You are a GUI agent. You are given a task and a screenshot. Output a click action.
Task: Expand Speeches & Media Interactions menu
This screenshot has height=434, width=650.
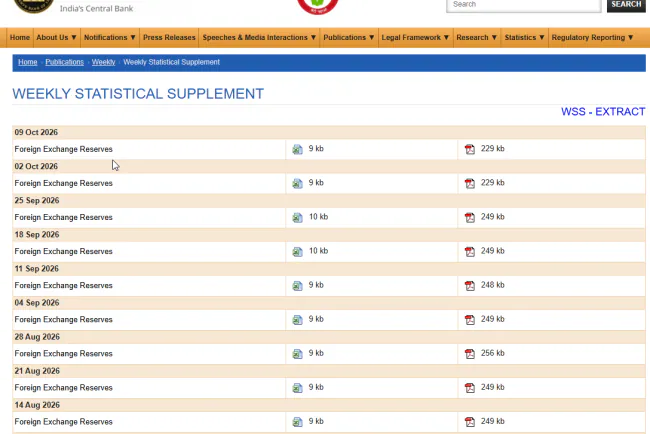pyautogui.click(x=259, y=37)
